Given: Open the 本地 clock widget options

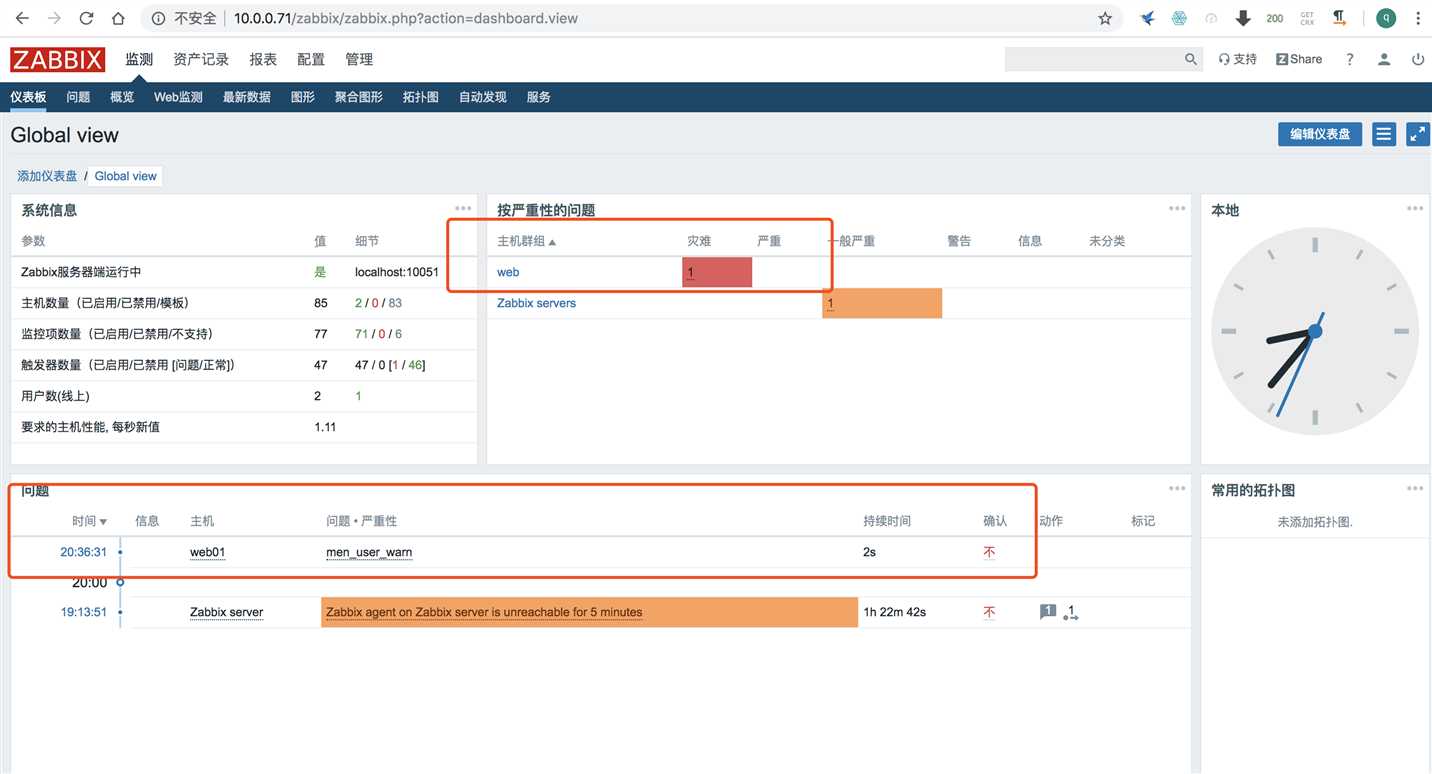Looking at the screenshot, I should pyautogui.click(x=1415, y=208).
